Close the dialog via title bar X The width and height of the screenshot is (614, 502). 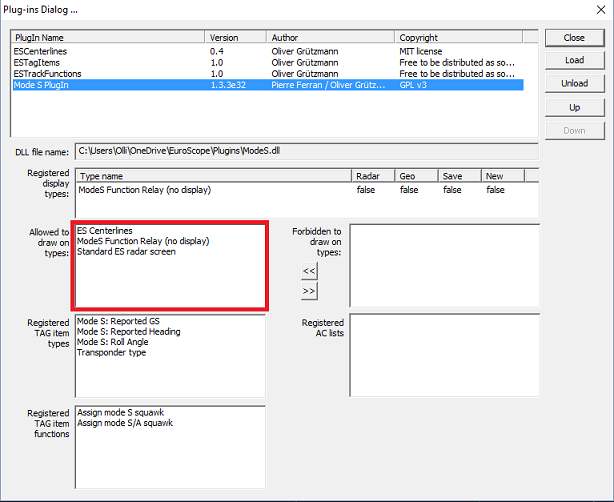click(601, 10)
